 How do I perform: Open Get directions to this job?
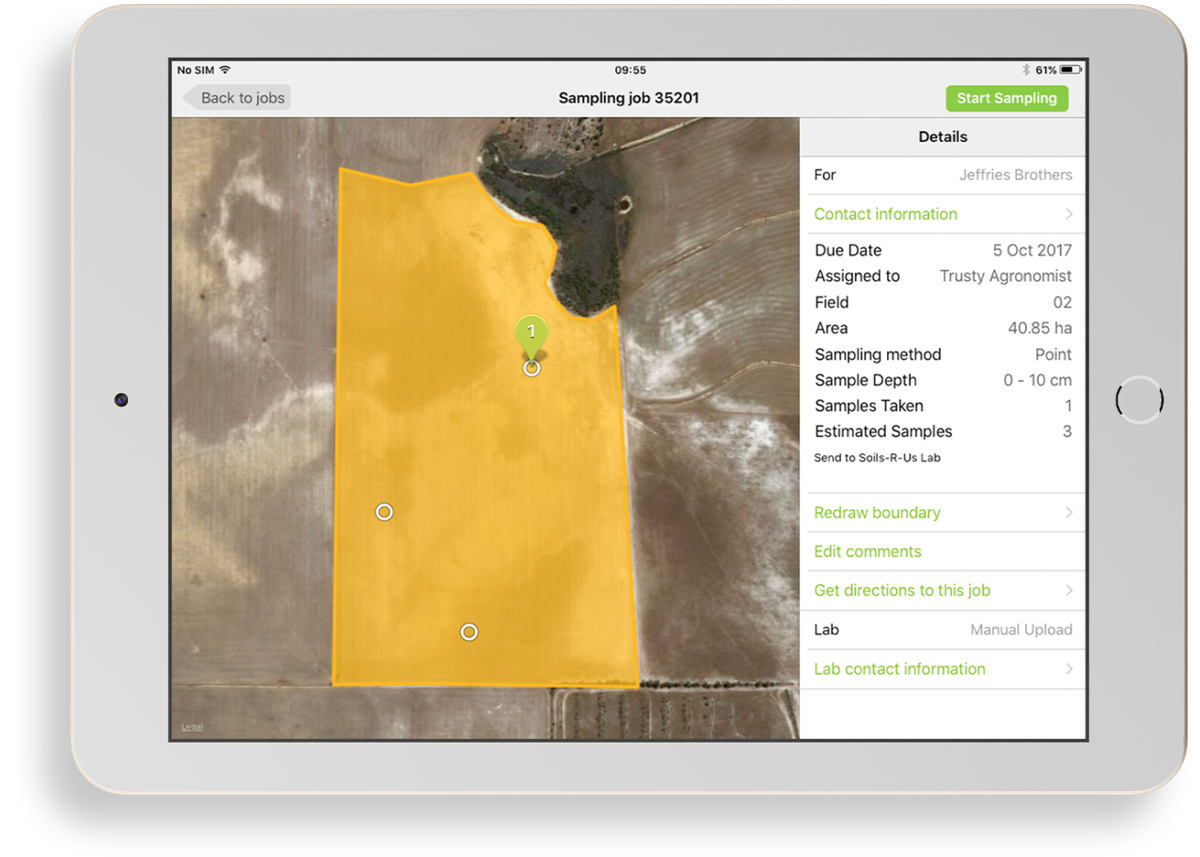tap(943, 590)
